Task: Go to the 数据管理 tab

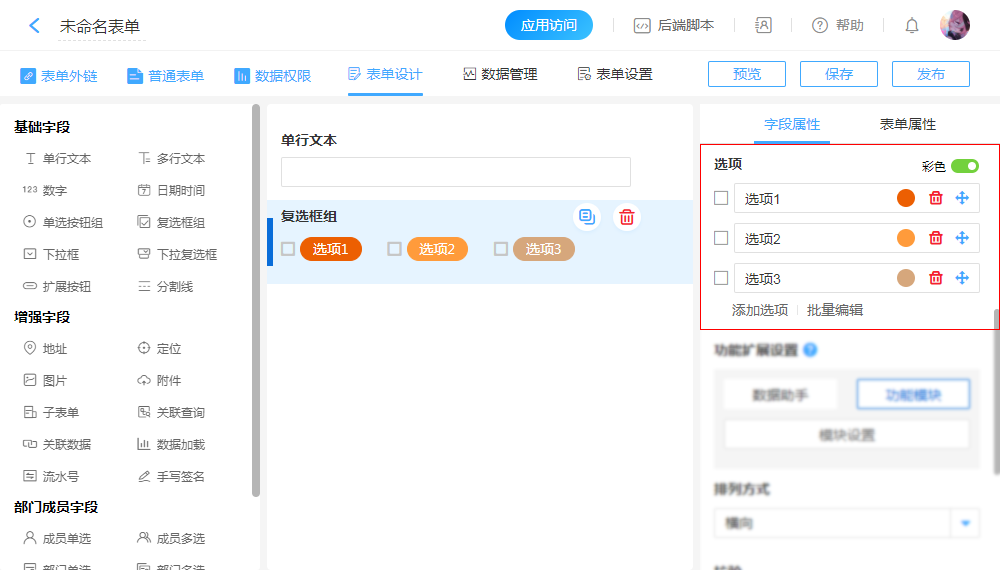Action: tap(500, 74)
